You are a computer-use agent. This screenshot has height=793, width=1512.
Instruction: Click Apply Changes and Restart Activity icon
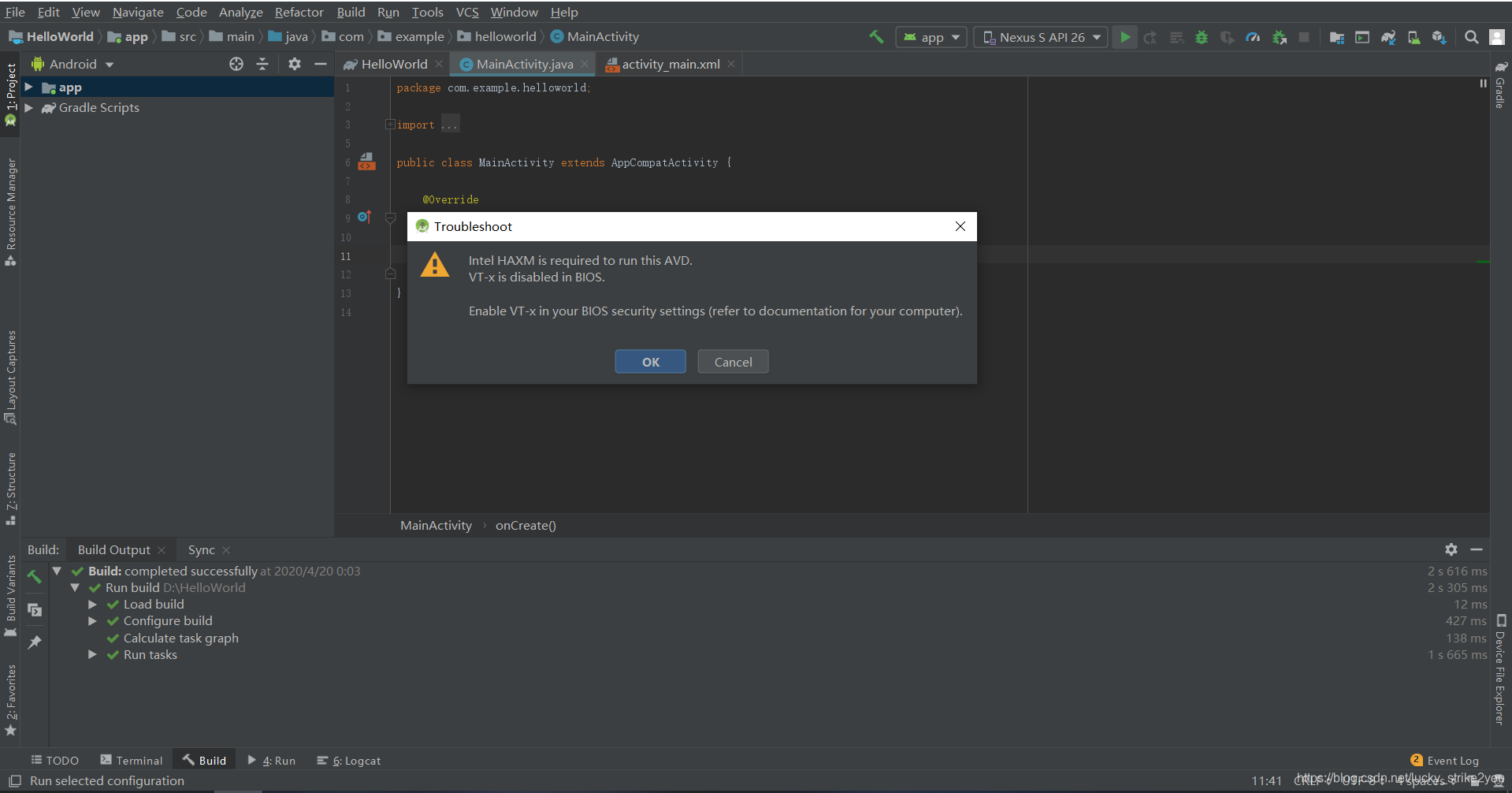click(1150, 37)
